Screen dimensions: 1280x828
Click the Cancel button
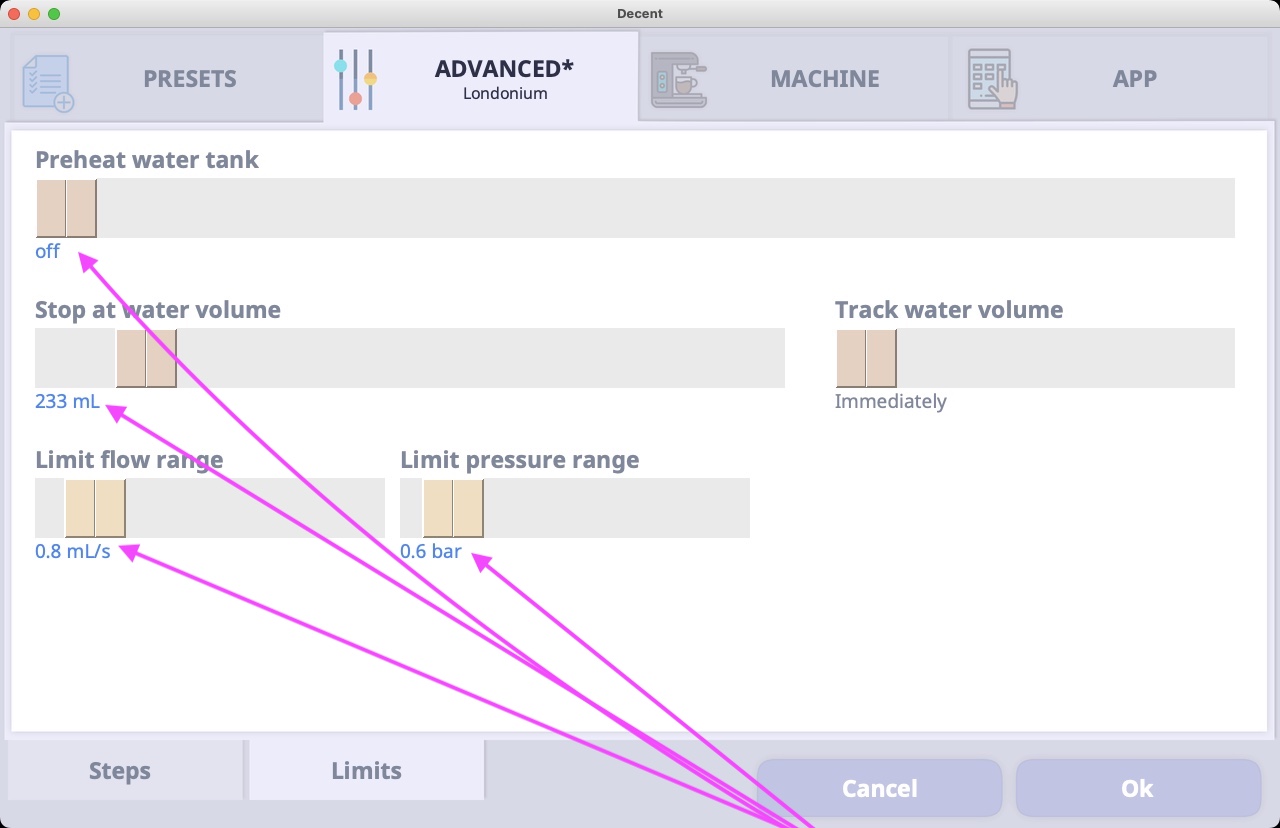click(880, 788)
